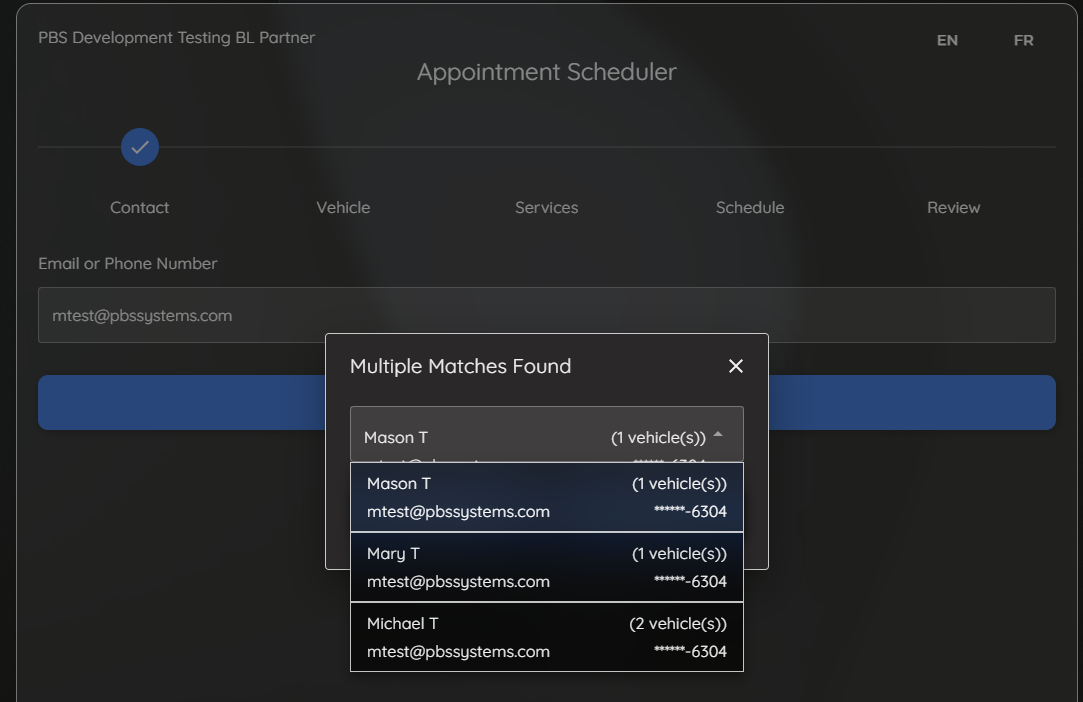Go to the Contact step label

(x=140, y=208)
